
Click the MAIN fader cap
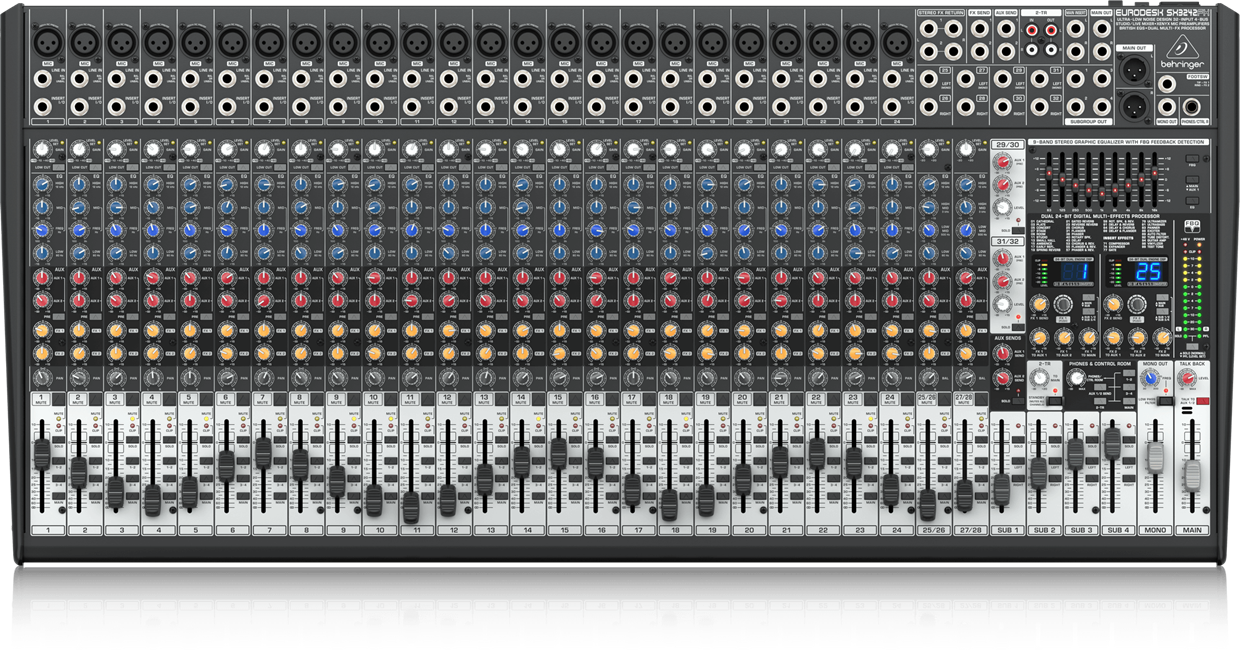1190,475
